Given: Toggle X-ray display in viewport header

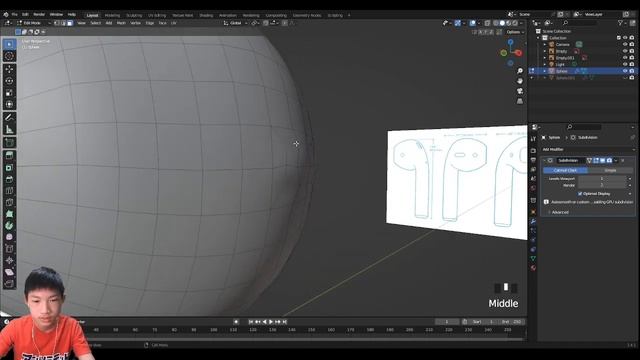Looking at the screenshot, I should click(x=487, y=23).
